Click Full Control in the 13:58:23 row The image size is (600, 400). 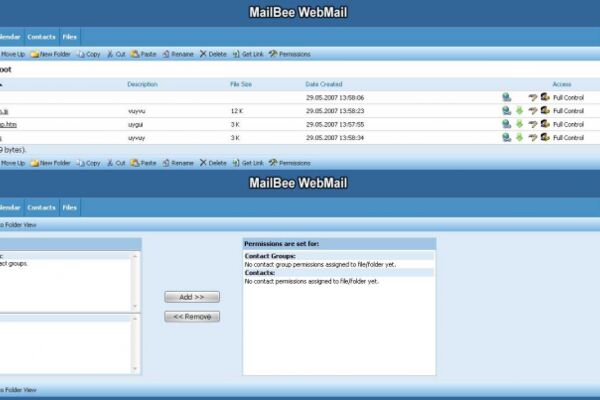pyautogui.click(x=568, y=111)
